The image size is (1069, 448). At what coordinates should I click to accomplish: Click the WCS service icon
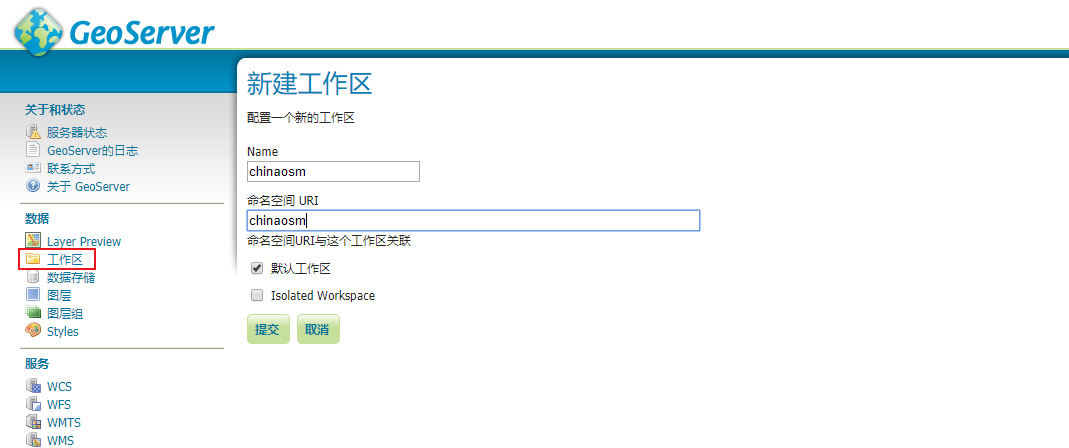[x=33, y=386]
